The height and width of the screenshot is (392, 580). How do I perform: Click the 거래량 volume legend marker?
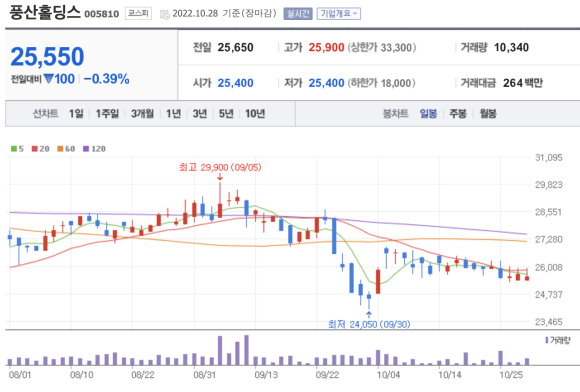click(x=547, y=340)
